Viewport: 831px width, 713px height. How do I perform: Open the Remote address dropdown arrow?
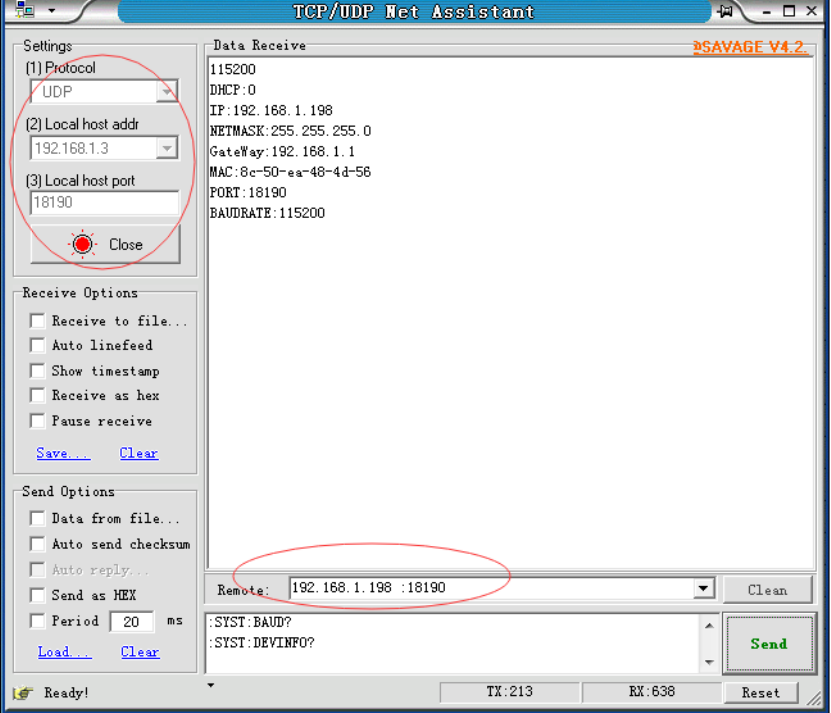point(703,588)
